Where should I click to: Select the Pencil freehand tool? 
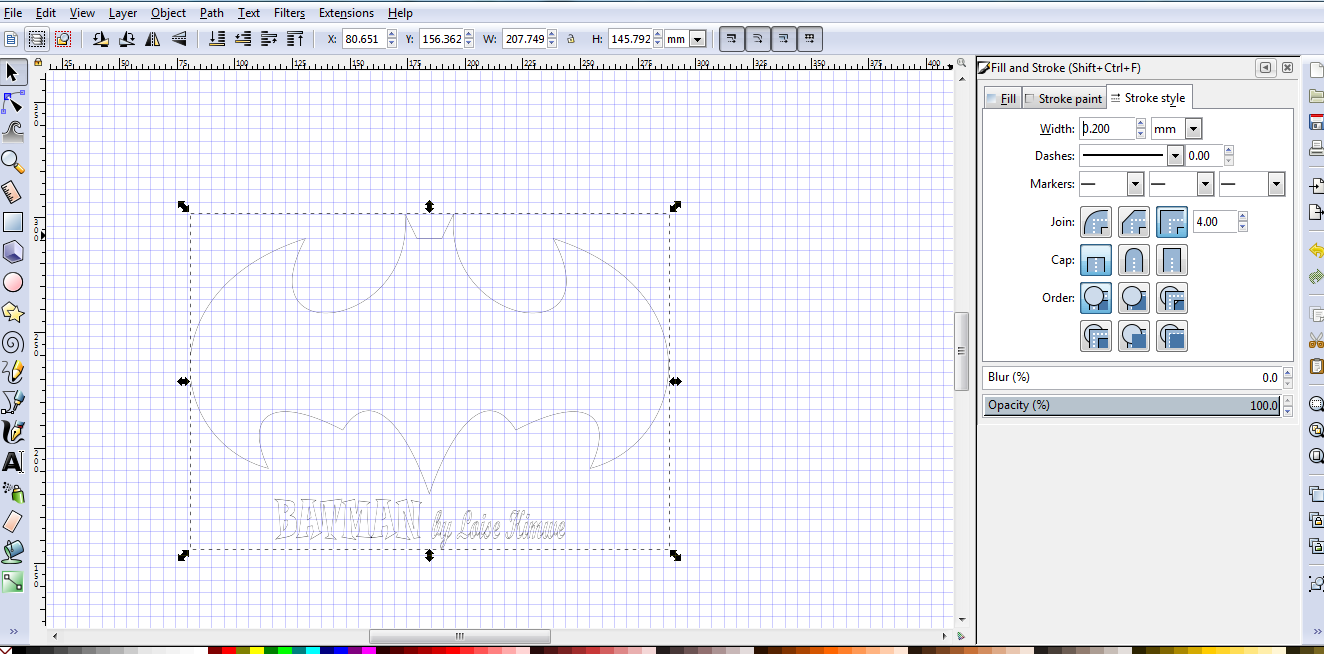13,372
